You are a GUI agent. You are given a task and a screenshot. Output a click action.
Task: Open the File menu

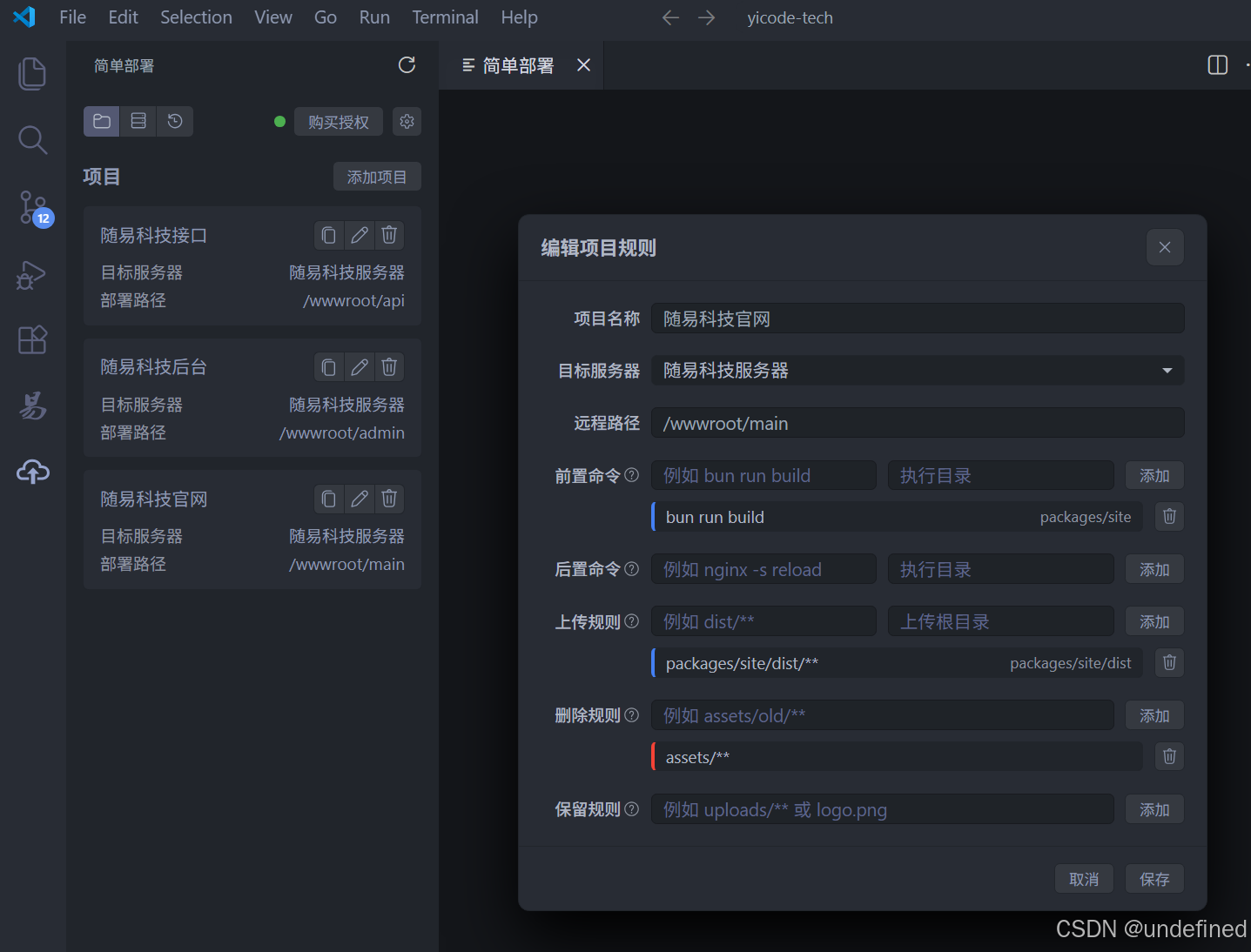[x=72, y=17]
